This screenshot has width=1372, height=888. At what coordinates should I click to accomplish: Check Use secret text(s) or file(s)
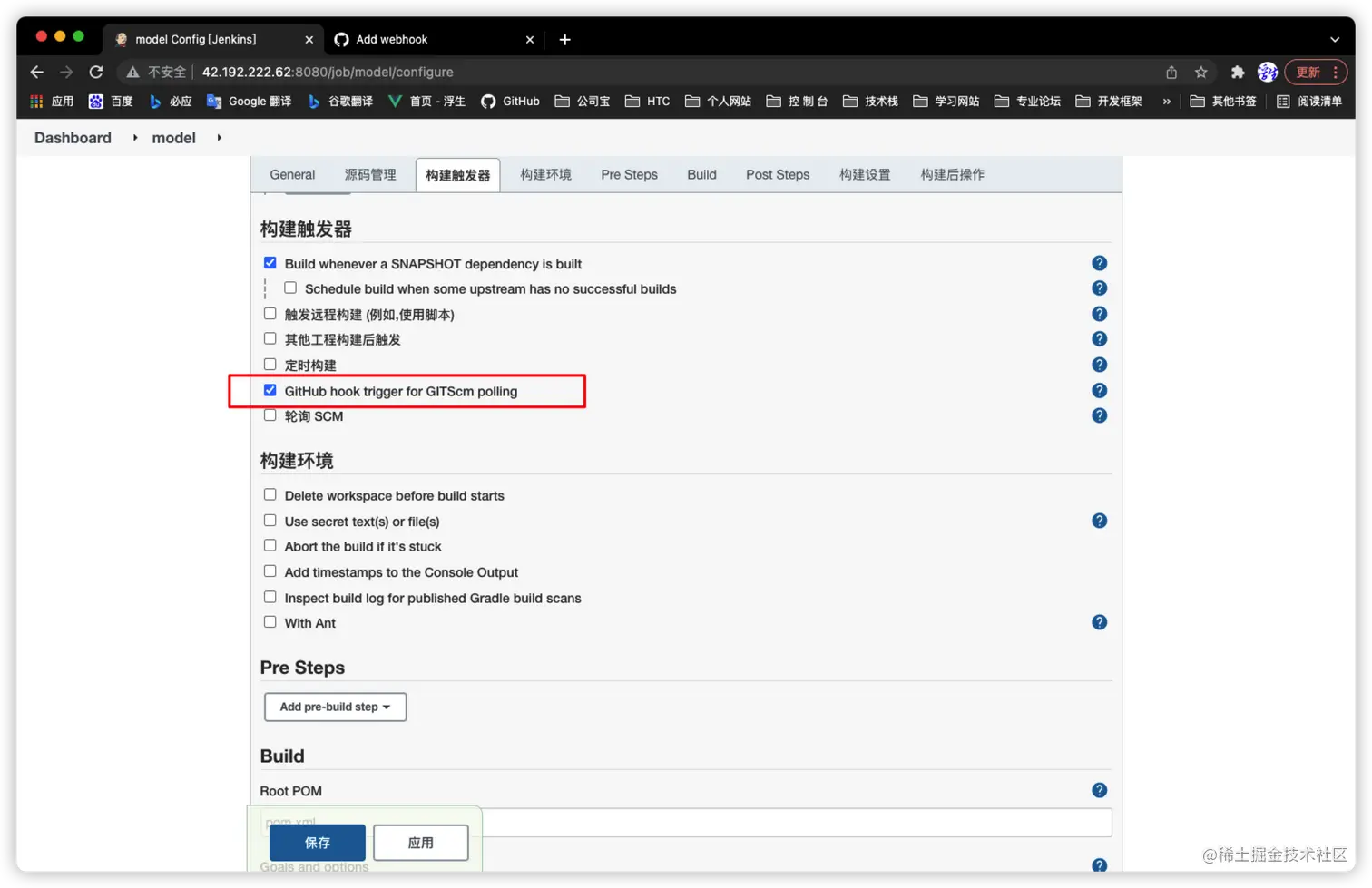[x=269, y=521]
